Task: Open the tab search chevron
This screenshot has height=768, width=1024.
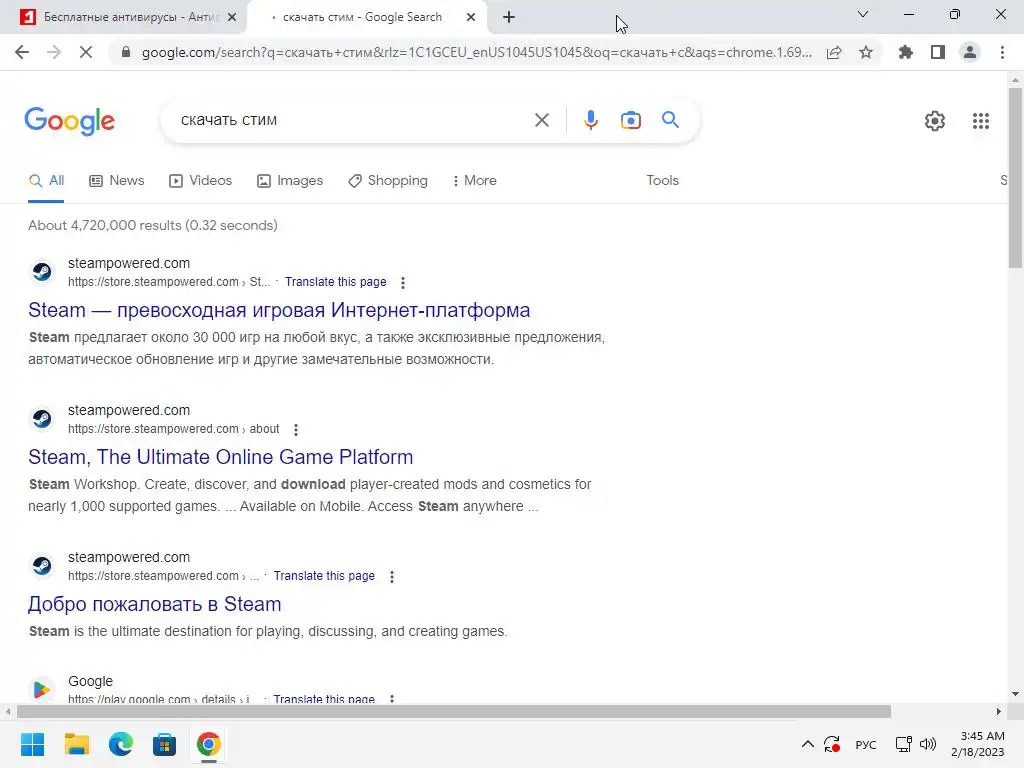Action: 863,14
